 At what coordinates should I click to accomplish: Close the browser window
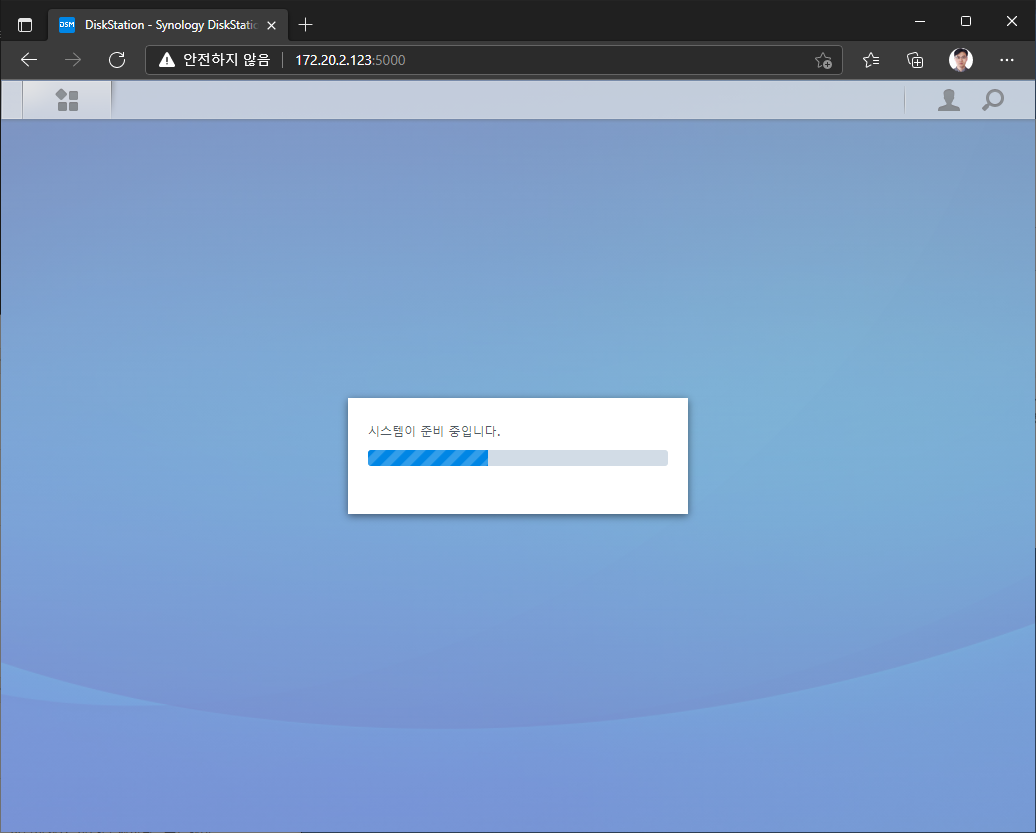pyautogui.click(x=1012, y=21)
